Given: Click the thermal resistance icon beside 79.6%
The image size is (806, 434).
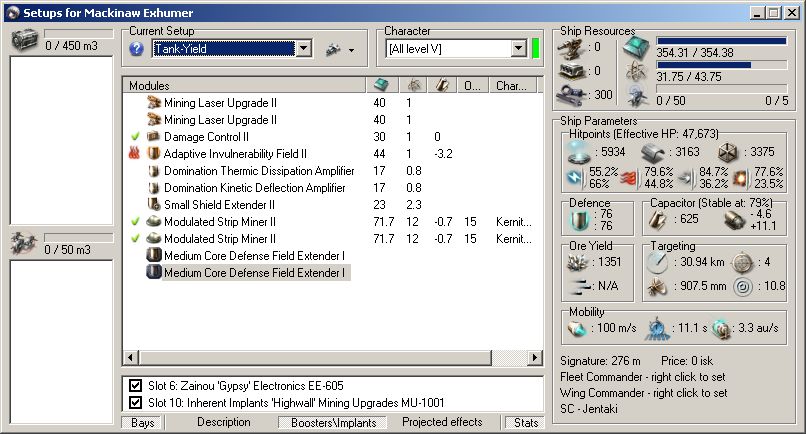Looking at the screenshot, I should (630, 178).
